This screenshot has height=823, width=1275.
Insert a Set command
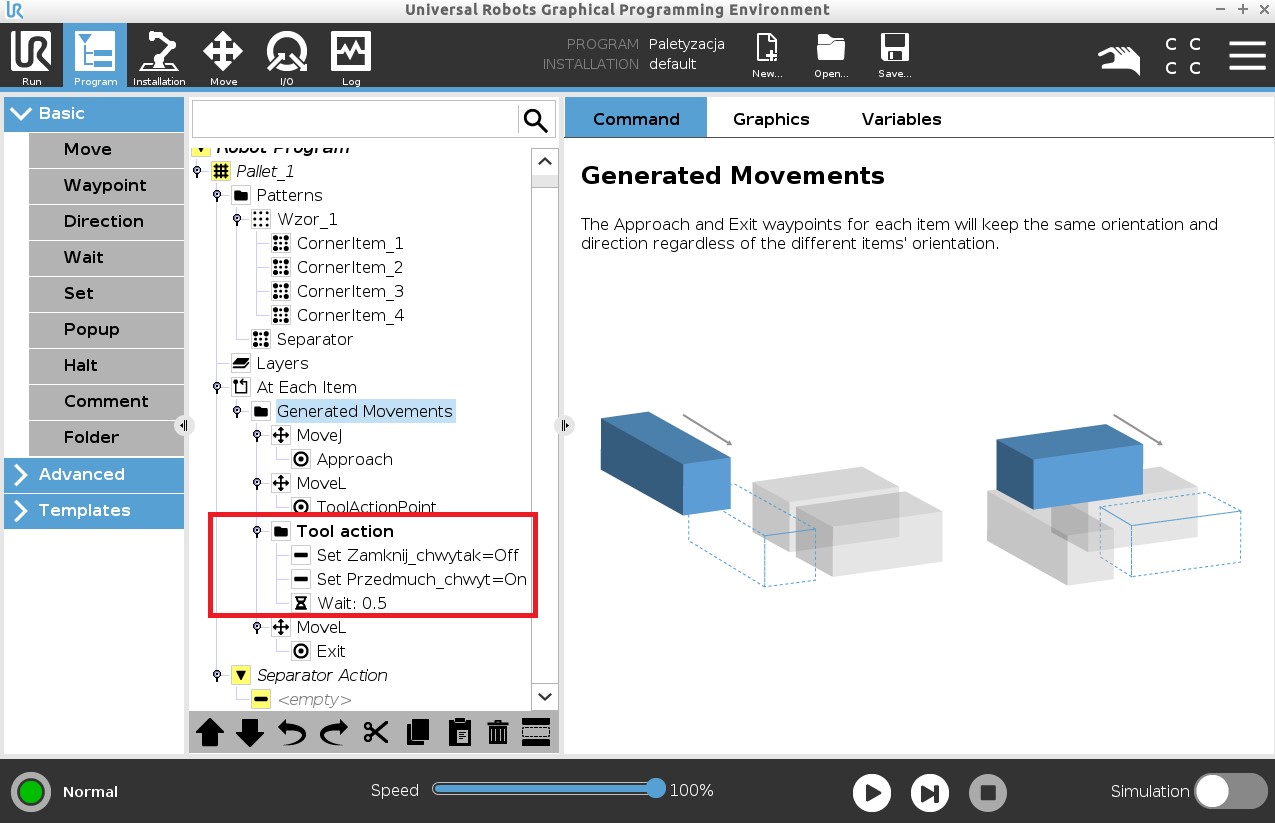pos(106,293)
